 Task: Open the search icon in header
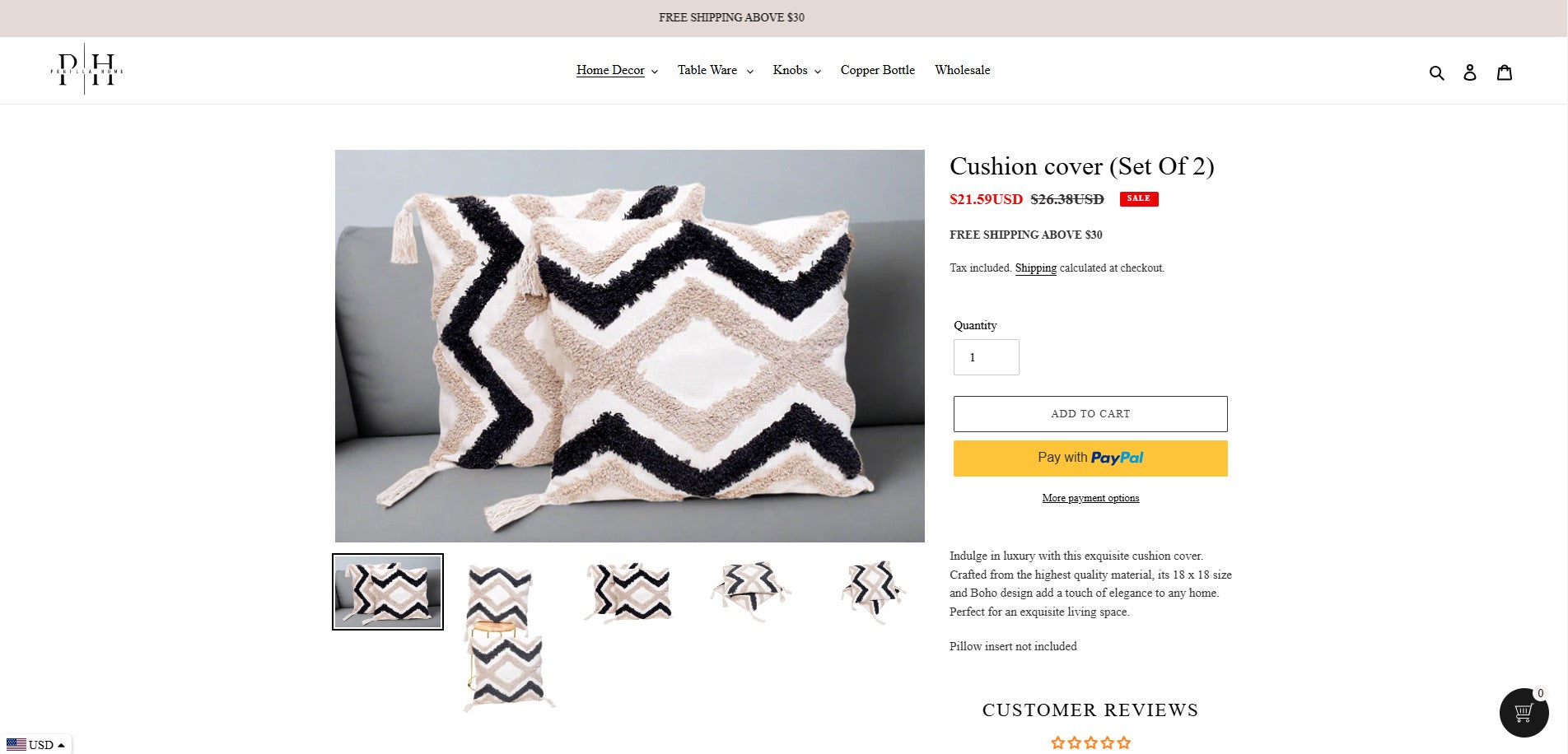(1437, 72)
